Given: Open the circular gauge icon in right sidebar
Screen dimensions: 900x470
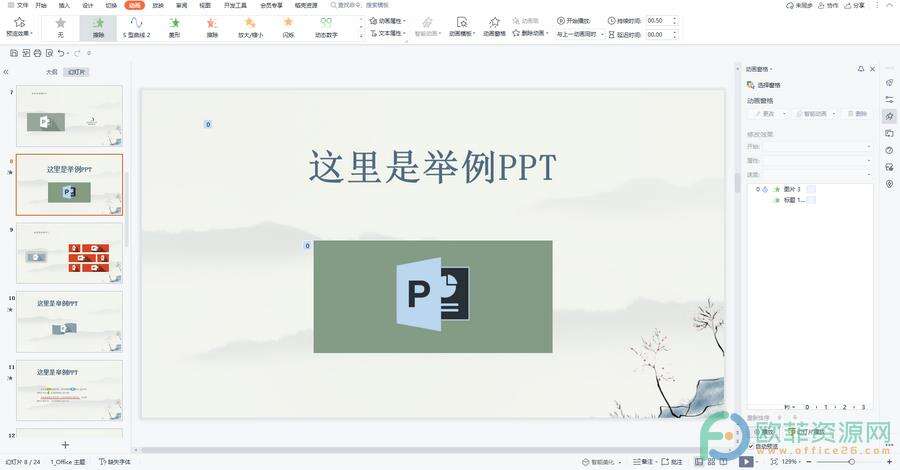Looking at the screenshot, I should pos(889,150).
